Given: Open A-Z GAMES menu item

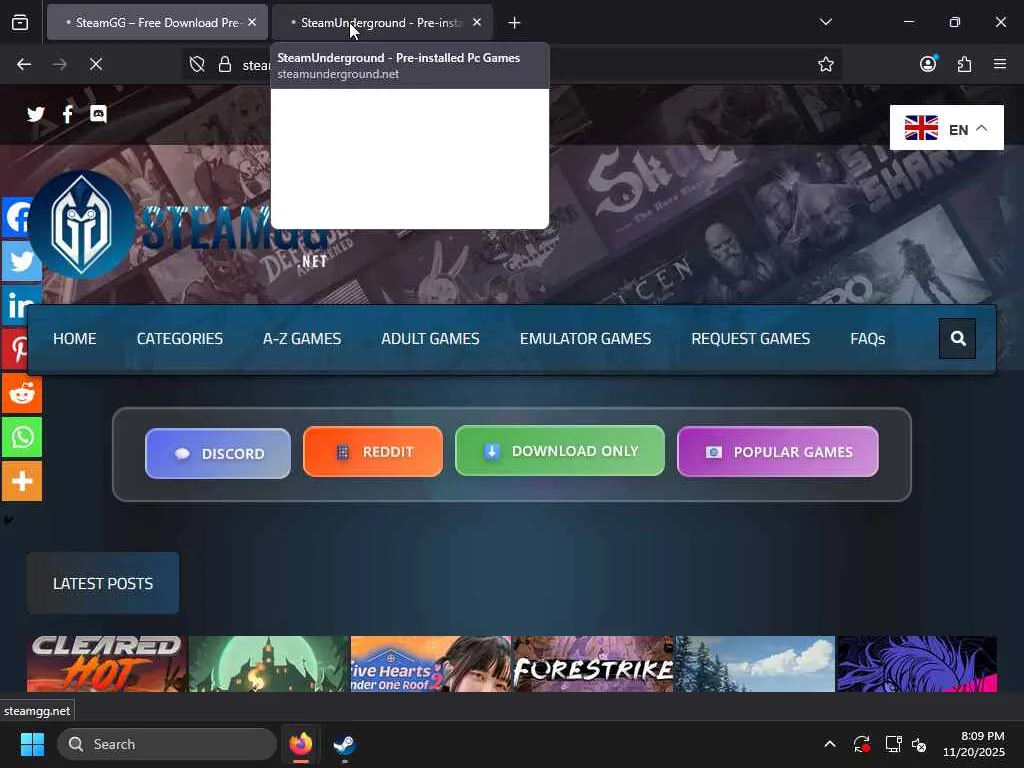Looking at the screenshot, I should [x=302, y=339].
